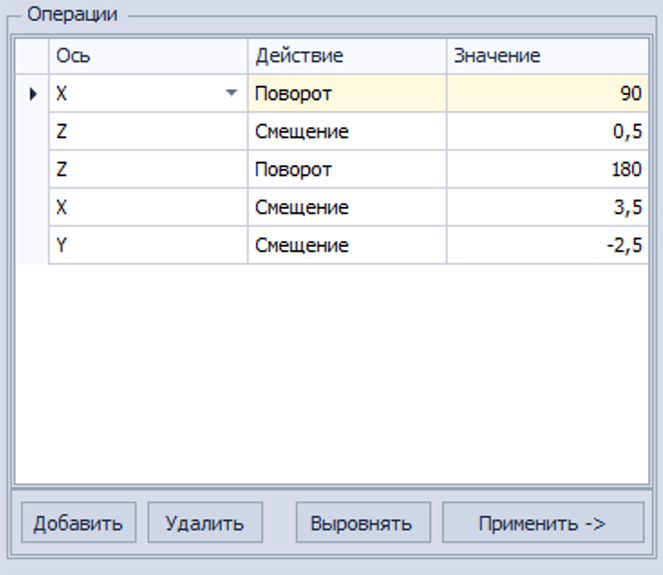Screen dimensions: 663x575
Task: Select Z axis cell in Смещение 0,5 row
Action: point(148,131)
